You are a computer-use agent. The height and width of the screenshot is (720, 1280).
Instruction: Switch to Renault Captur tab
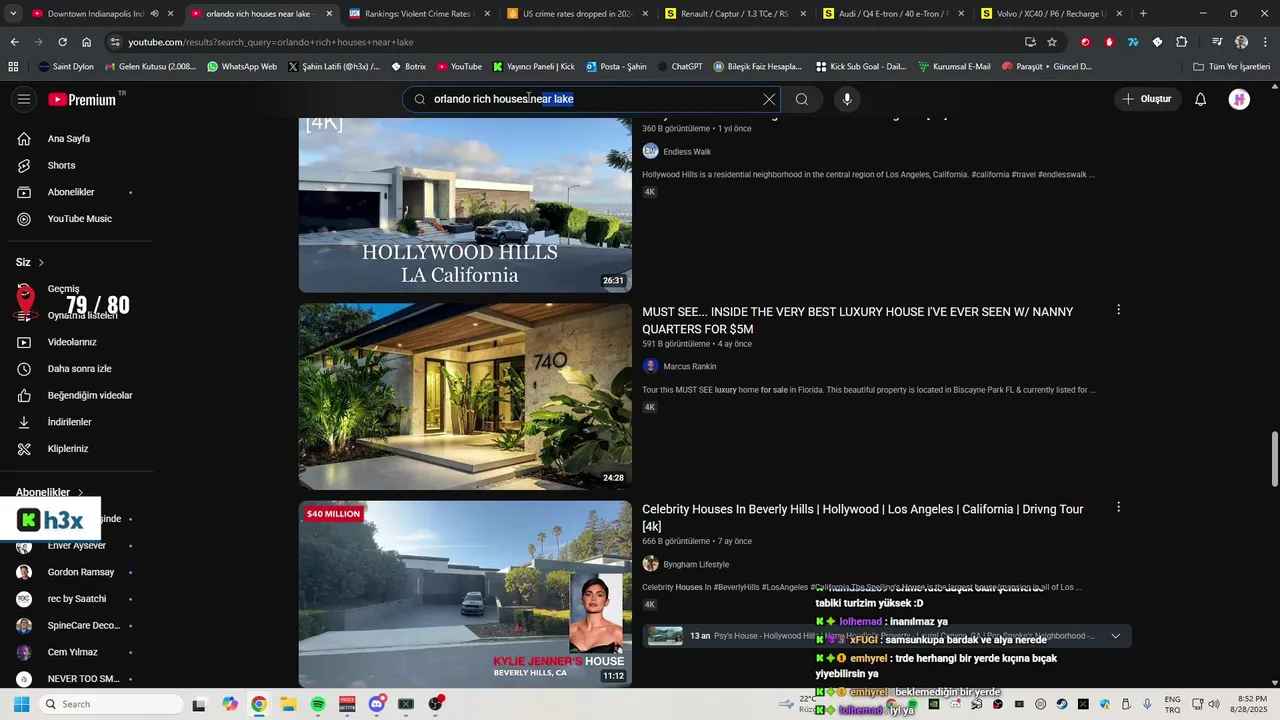[733, 14]
